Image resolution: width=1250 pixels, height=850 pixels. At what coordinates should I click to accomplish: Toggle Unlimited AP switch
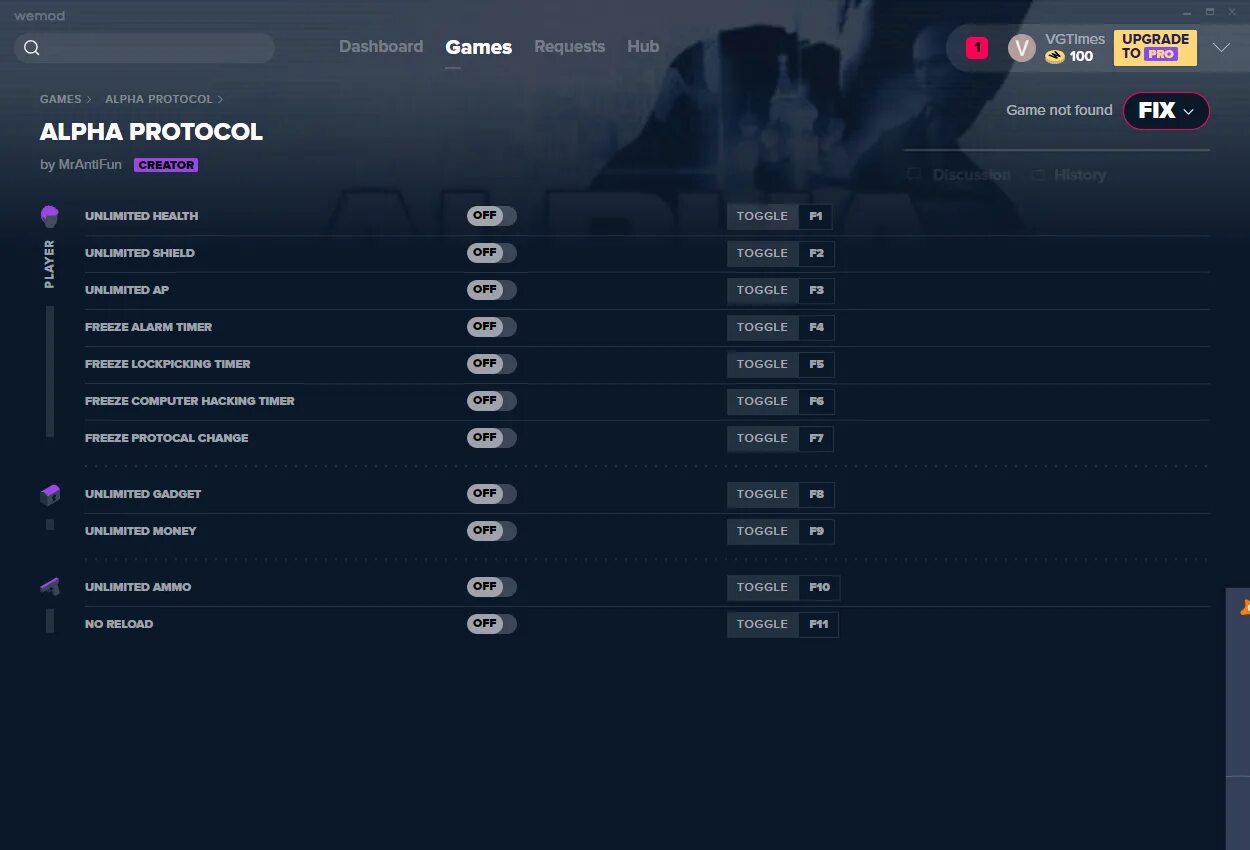click(x=492, y=290)
